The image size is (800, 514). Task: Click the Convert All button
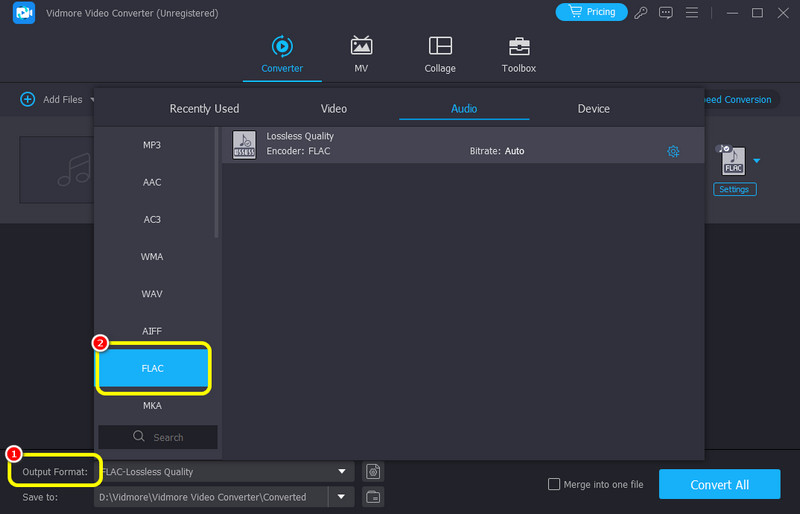coord(719,484)
